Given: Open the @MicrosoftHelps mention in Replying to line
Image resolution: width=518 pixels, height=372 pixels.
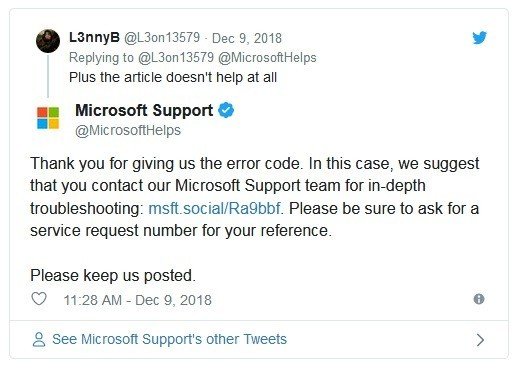Looking at the screenshot, I should point(267,58).
